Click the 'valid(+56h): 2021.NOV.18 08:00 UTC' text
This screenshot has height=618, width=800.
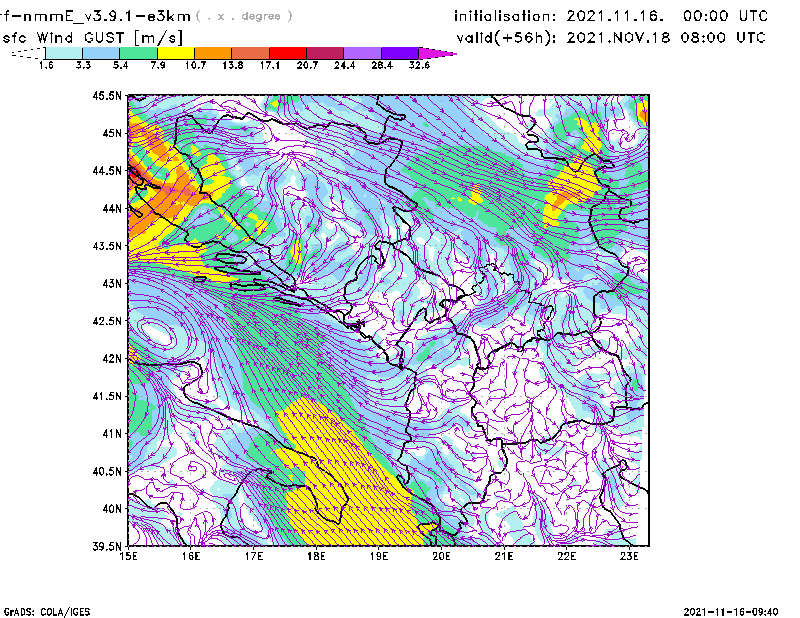(x=611, y=38)
